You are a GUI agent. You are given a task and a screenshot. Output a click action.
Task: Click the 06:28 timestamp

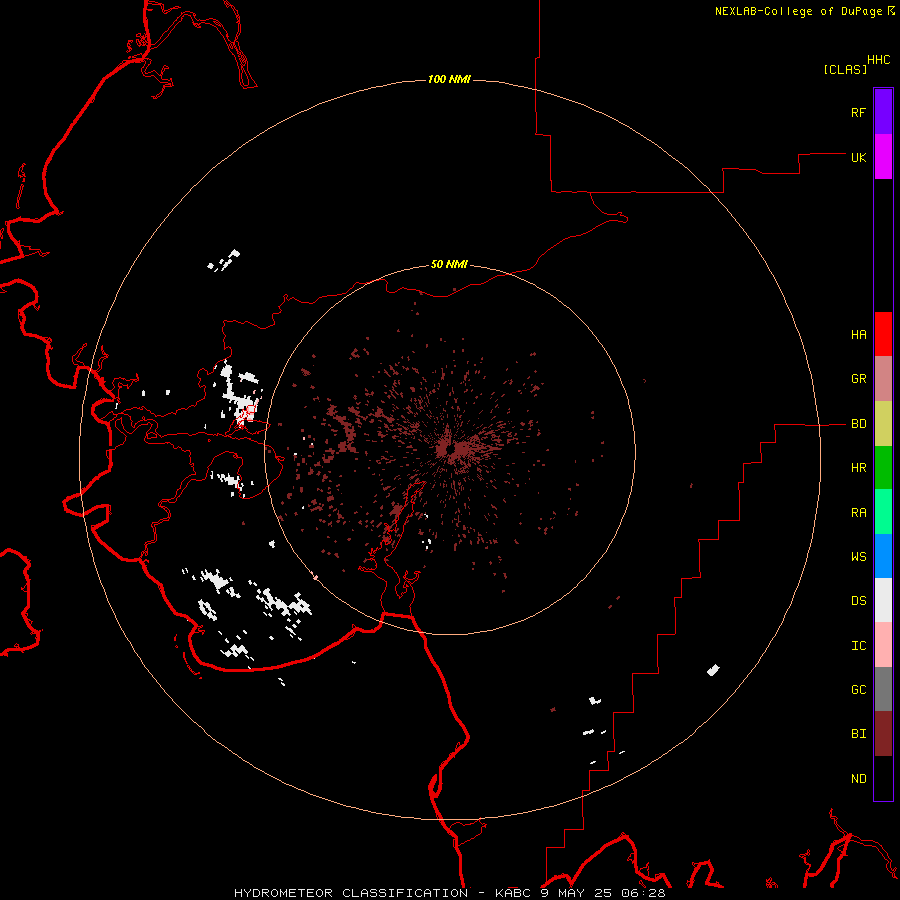coord(642,893)
